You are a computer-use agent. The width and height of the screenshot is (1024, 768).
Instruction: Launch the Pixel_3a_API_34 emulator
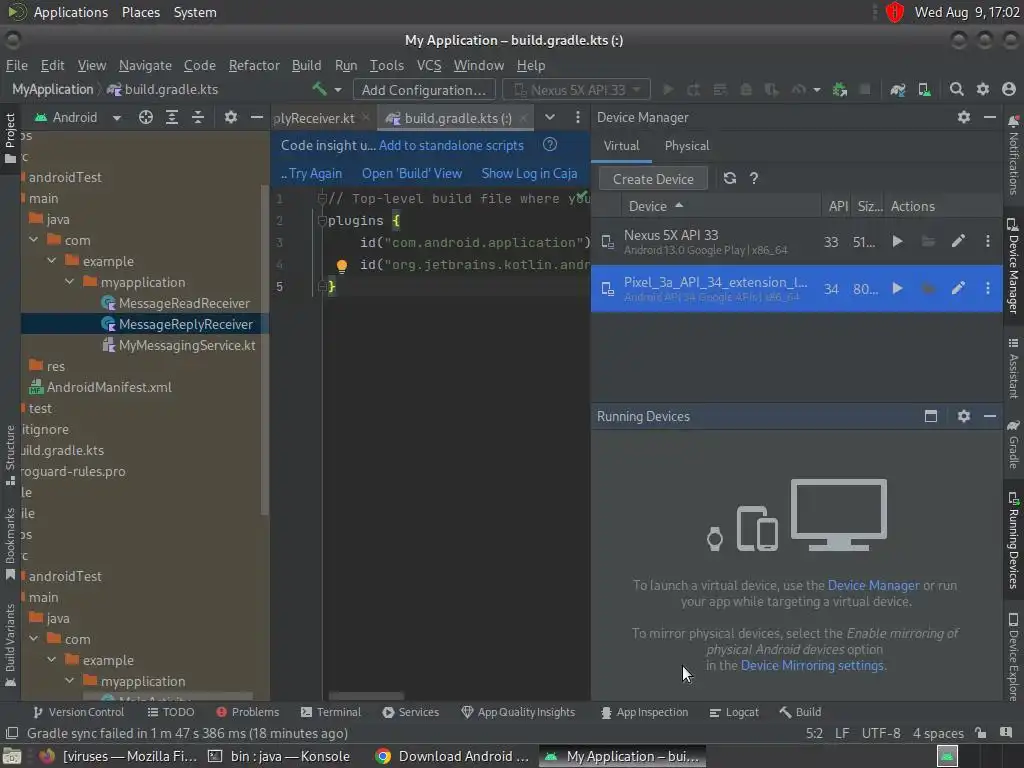pos(897,288)
